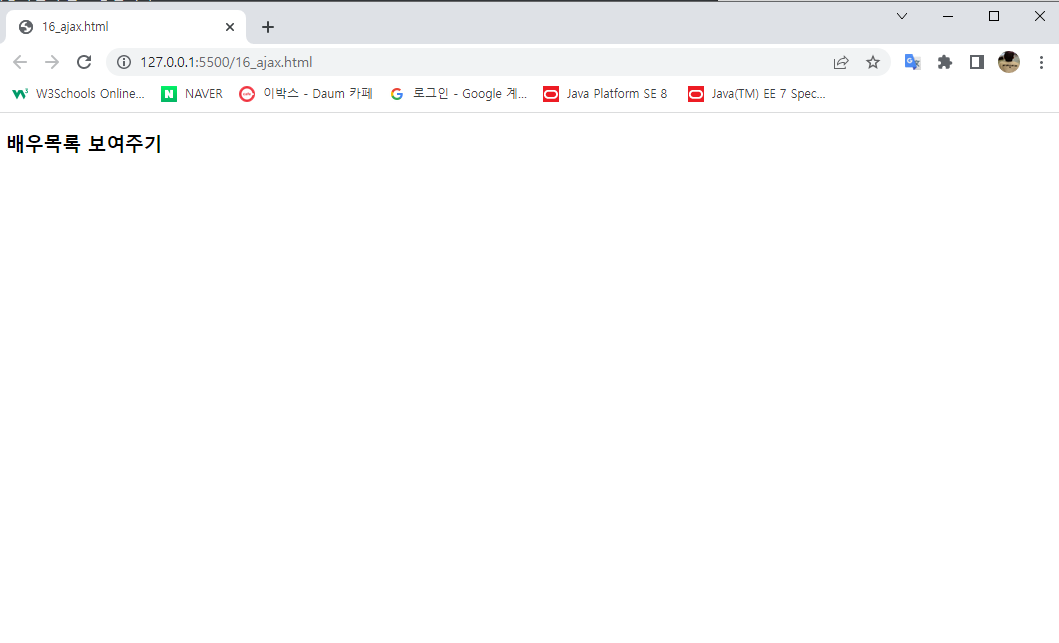Share this page using the share icon

(841, 62)
